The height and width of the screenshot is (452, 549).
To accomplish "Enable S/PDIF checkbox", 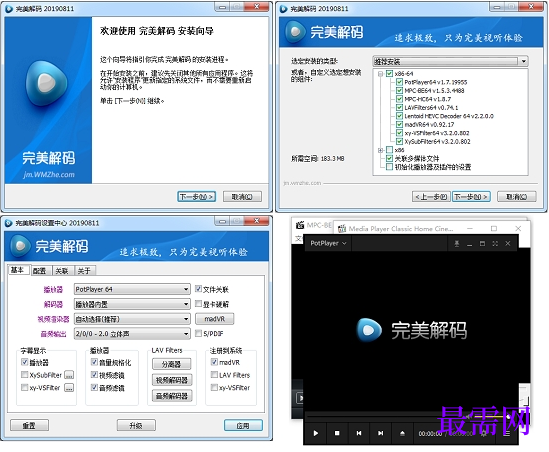I will point(198,333).
